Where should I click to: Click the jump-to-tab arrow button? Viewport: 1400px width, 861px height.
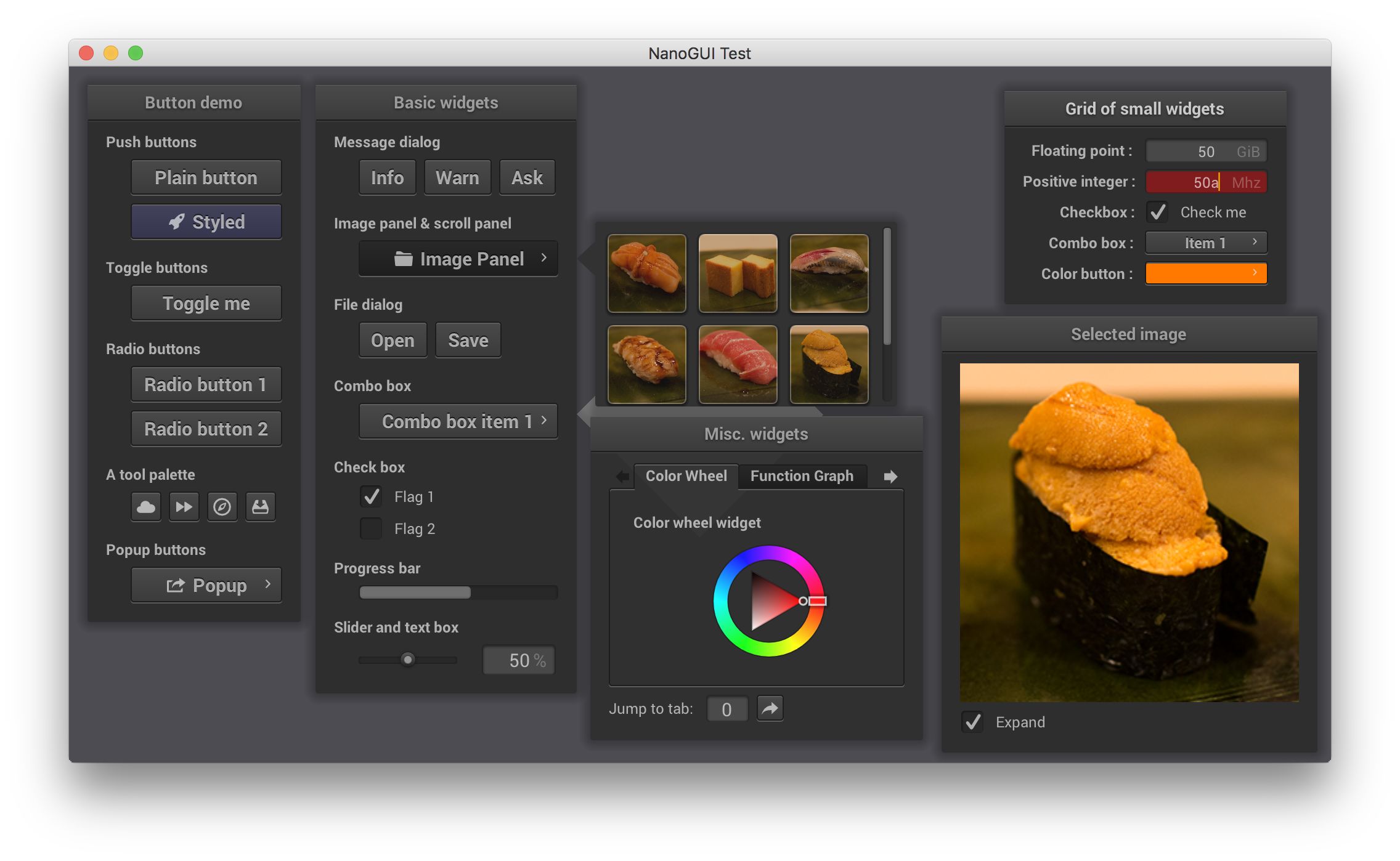pos(770,710)
